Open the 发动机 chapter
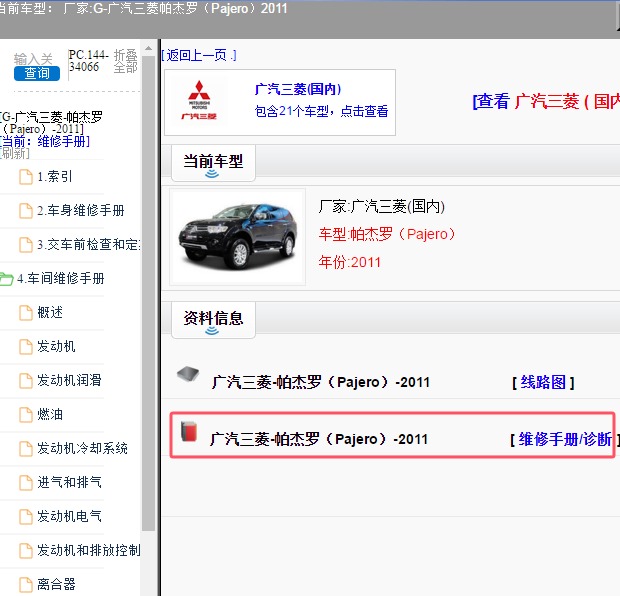Viewport: 620px width, 596px height. [56, 346]
